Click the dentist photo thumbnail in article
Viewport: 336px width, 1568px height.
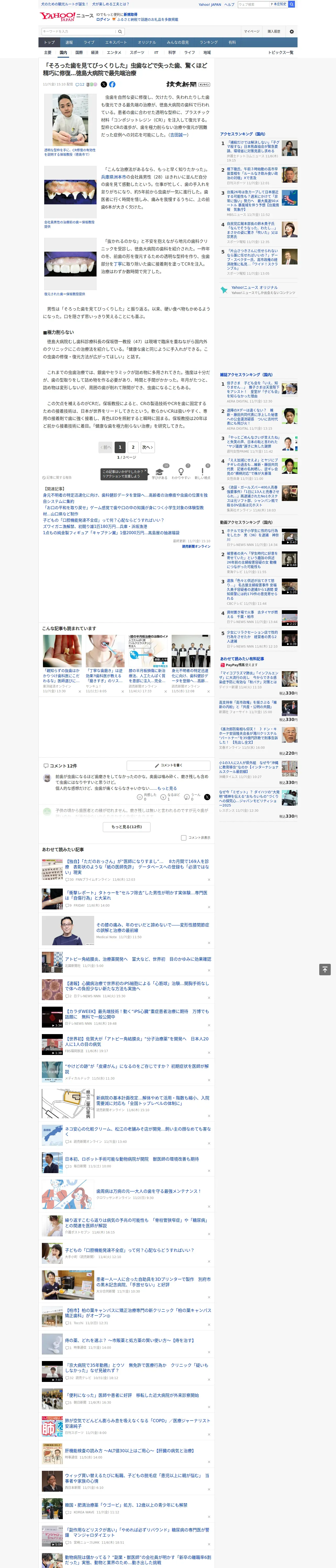(x=70, y=120)
